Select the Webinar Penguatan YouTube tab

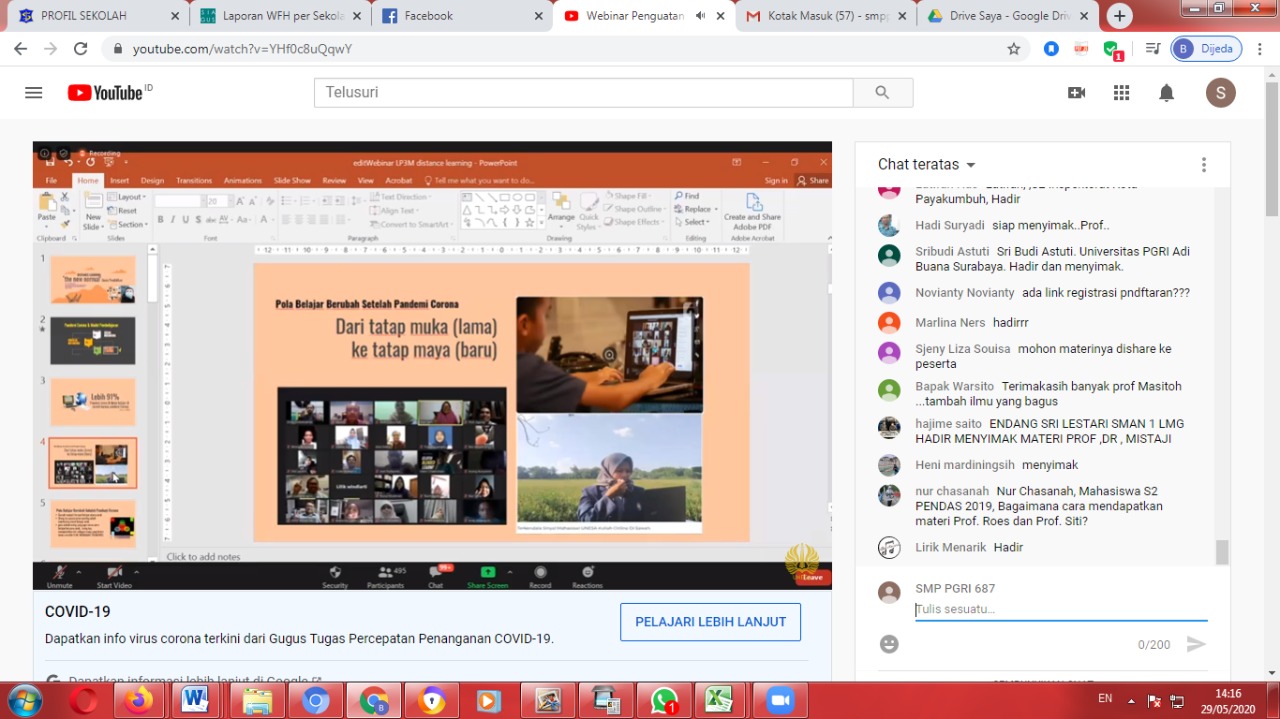[644, 16]
